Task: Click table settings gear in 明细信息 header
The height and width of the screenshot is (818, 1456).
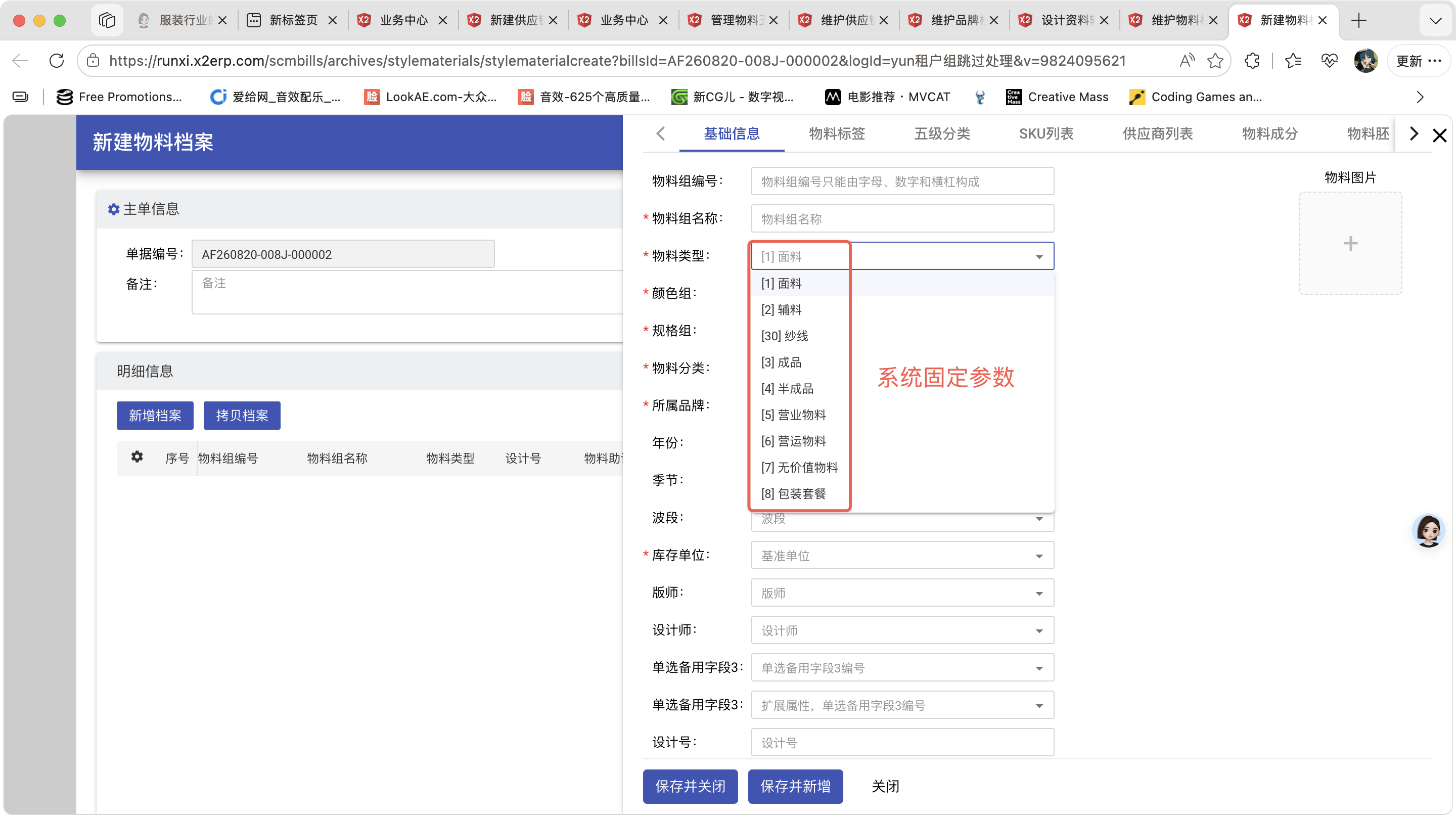Action: [137, 457]
